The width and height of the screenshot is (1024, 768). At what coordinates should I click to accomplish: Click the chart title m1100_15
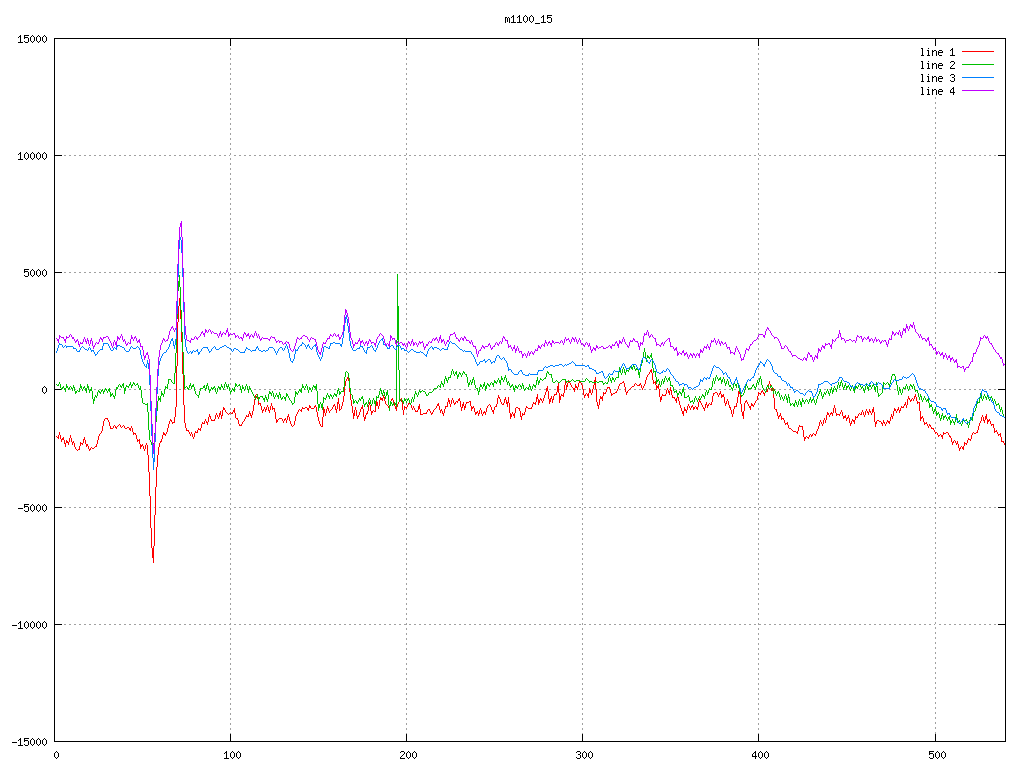(x=528, y=19)
